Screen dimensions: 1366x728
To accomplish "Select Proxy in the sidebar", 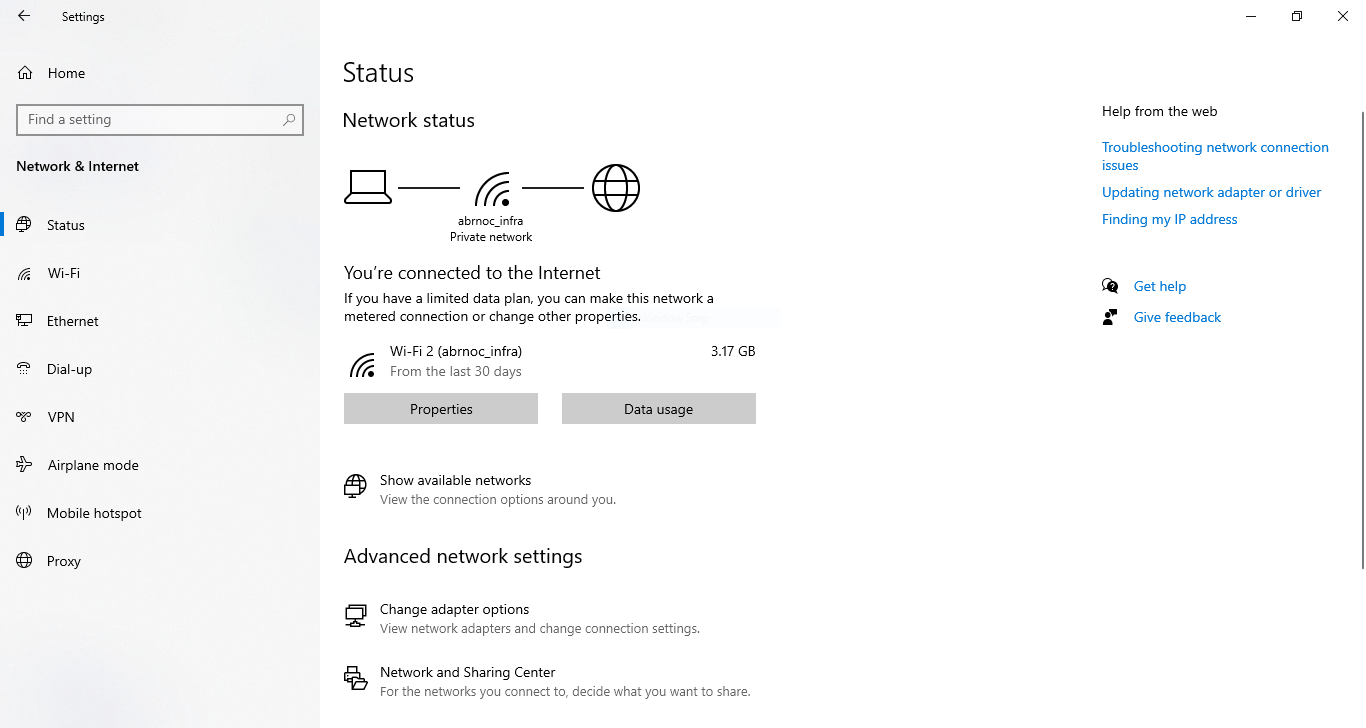I will click(x=160, y=561).
